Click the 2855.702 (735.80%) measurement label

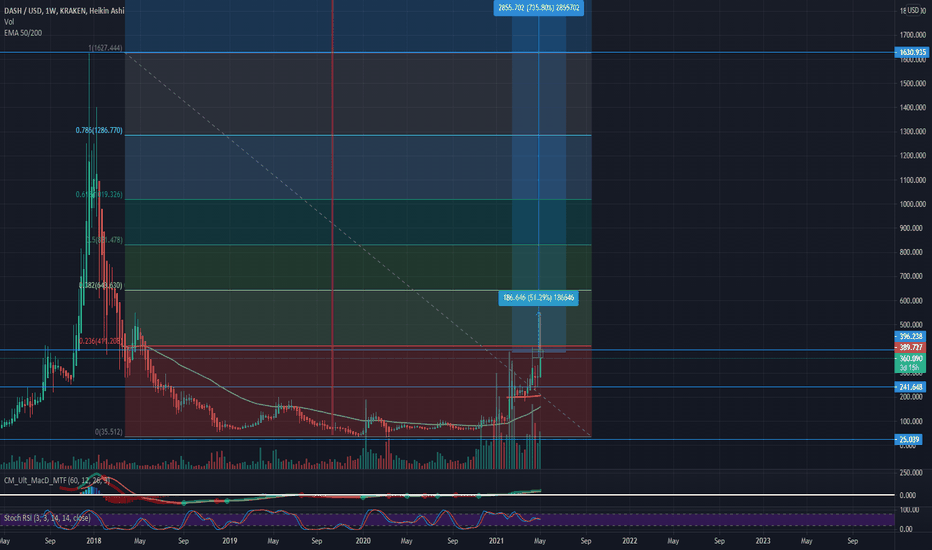point(539,8)
